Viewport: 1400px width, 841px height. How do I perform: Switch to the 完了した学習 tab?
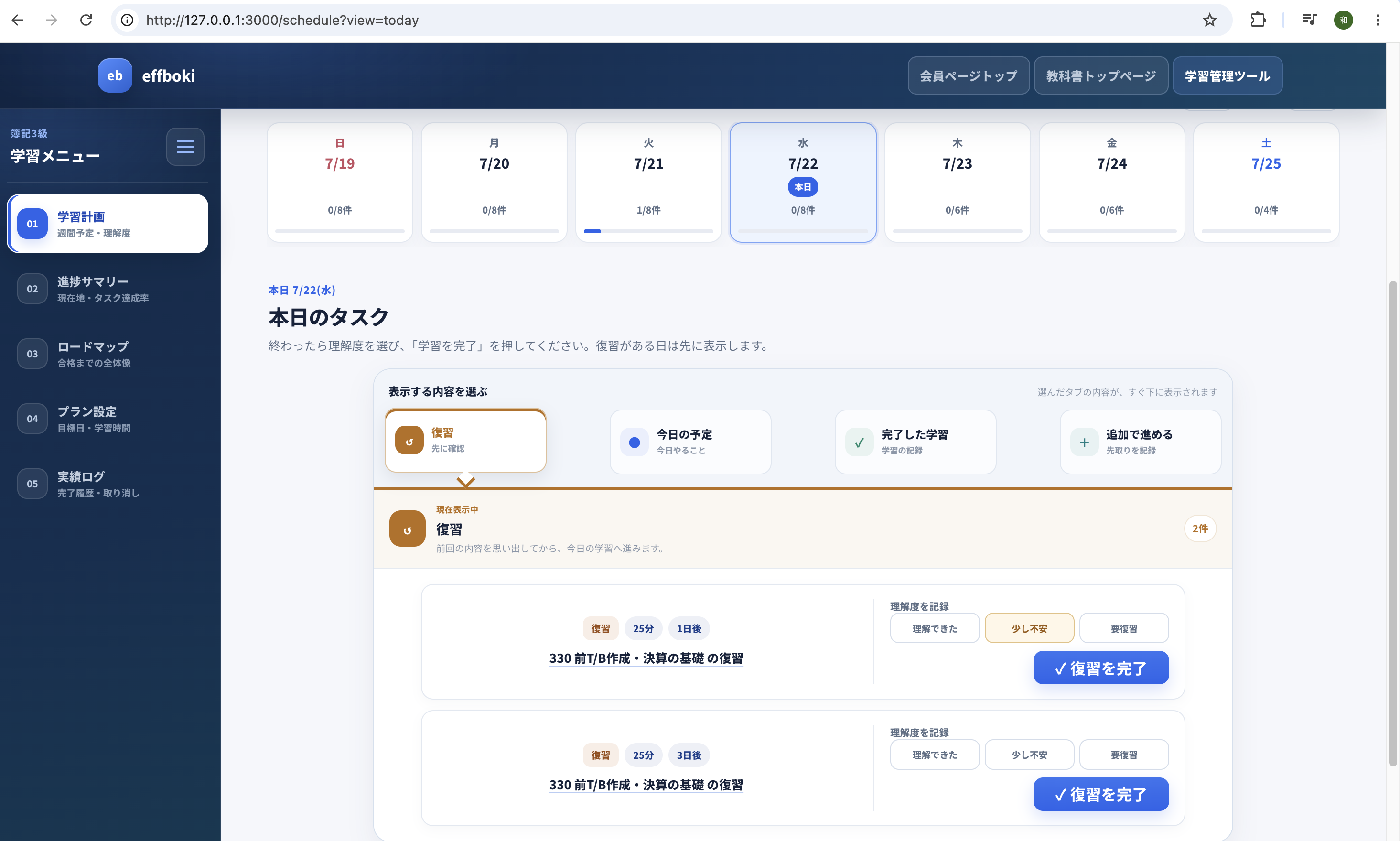point(915,442)
